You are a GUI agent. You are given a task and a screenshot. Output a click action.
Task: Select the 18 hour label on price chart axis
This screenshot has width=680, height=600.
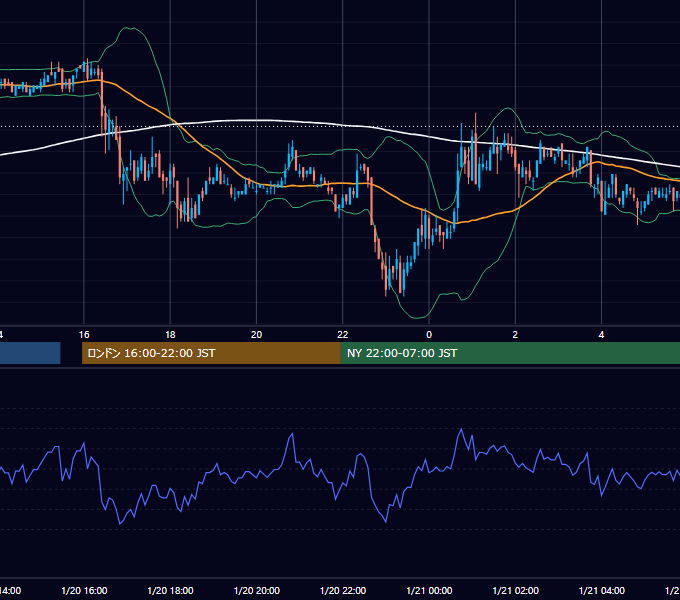pyautogui.click(x=170, y=335)
